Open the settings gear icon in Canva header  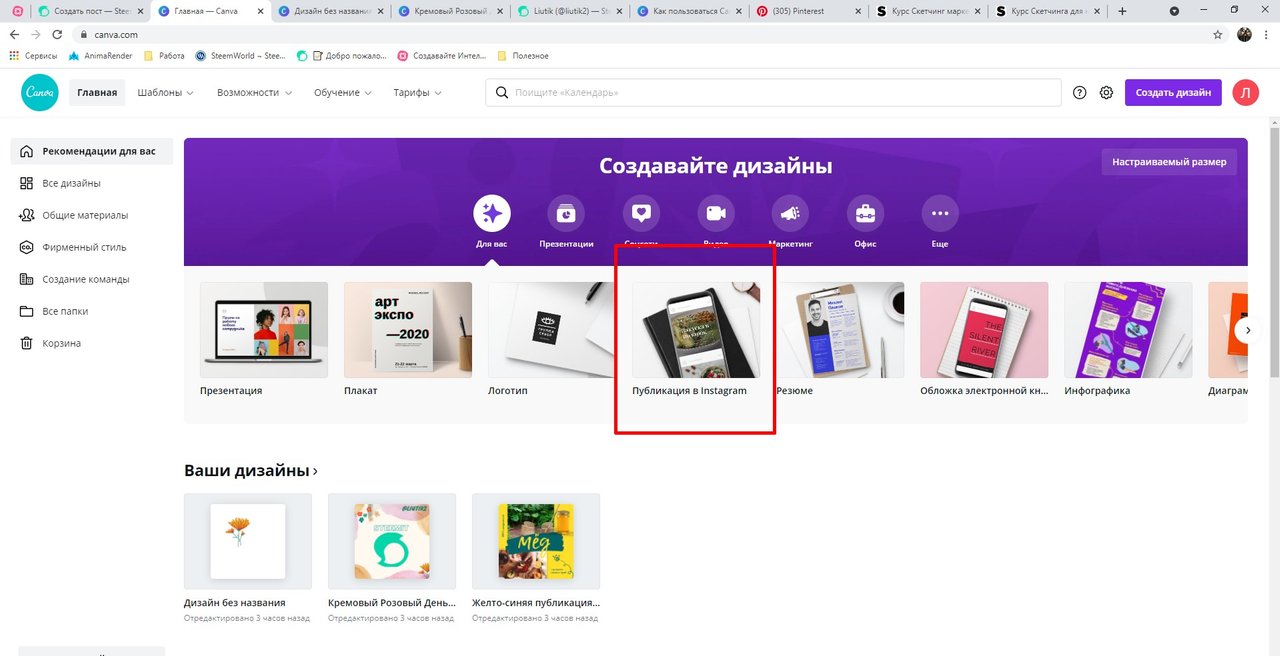[1106, 92]
